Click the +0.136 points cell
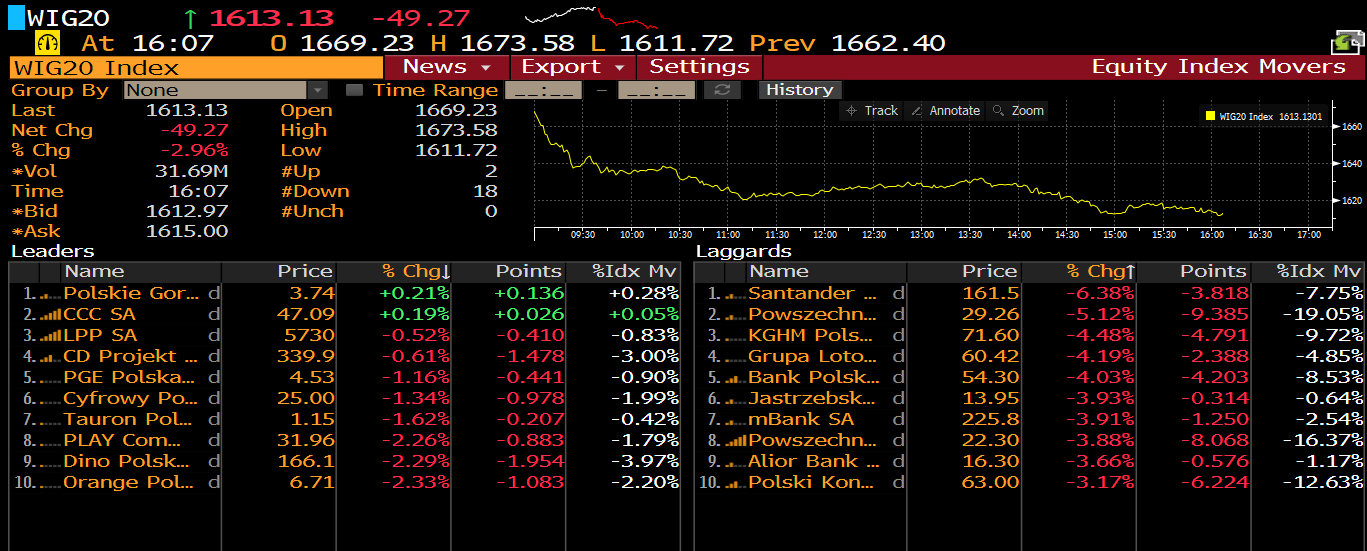Viewport: 1367px width, 551px height. point(528,294)
